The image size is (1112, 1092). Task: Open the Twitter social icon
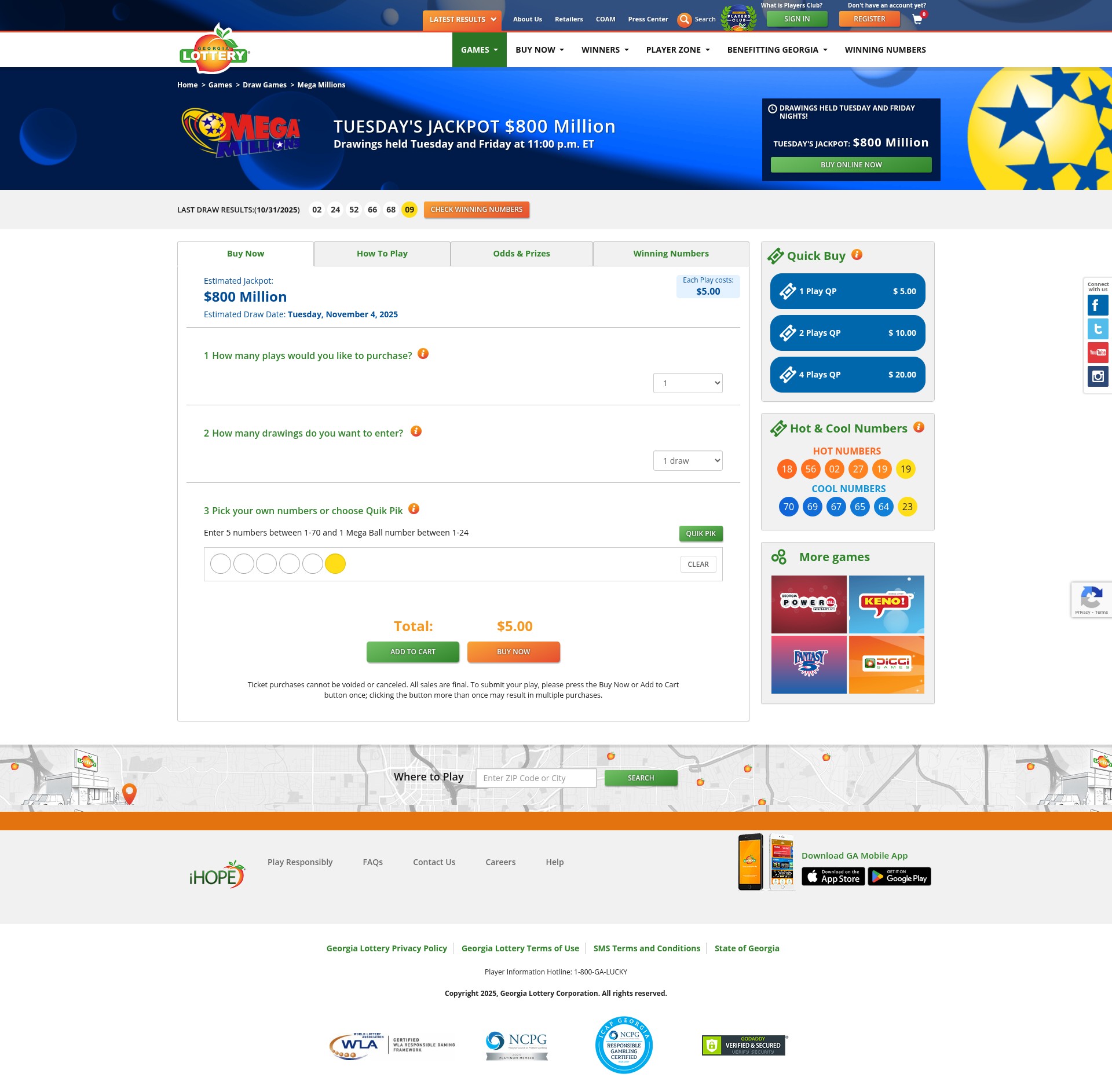click(x=1098, y=329)
